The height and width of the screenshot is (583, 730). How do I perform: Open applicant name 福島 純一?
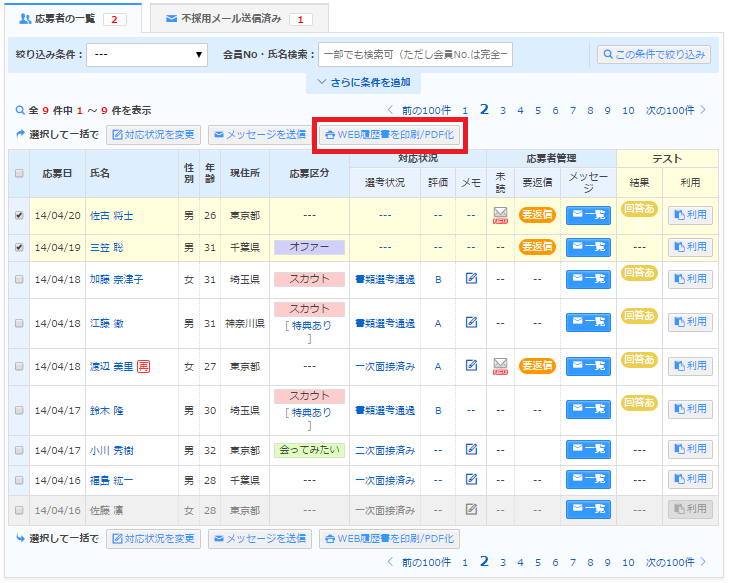[x=111, y=480]
